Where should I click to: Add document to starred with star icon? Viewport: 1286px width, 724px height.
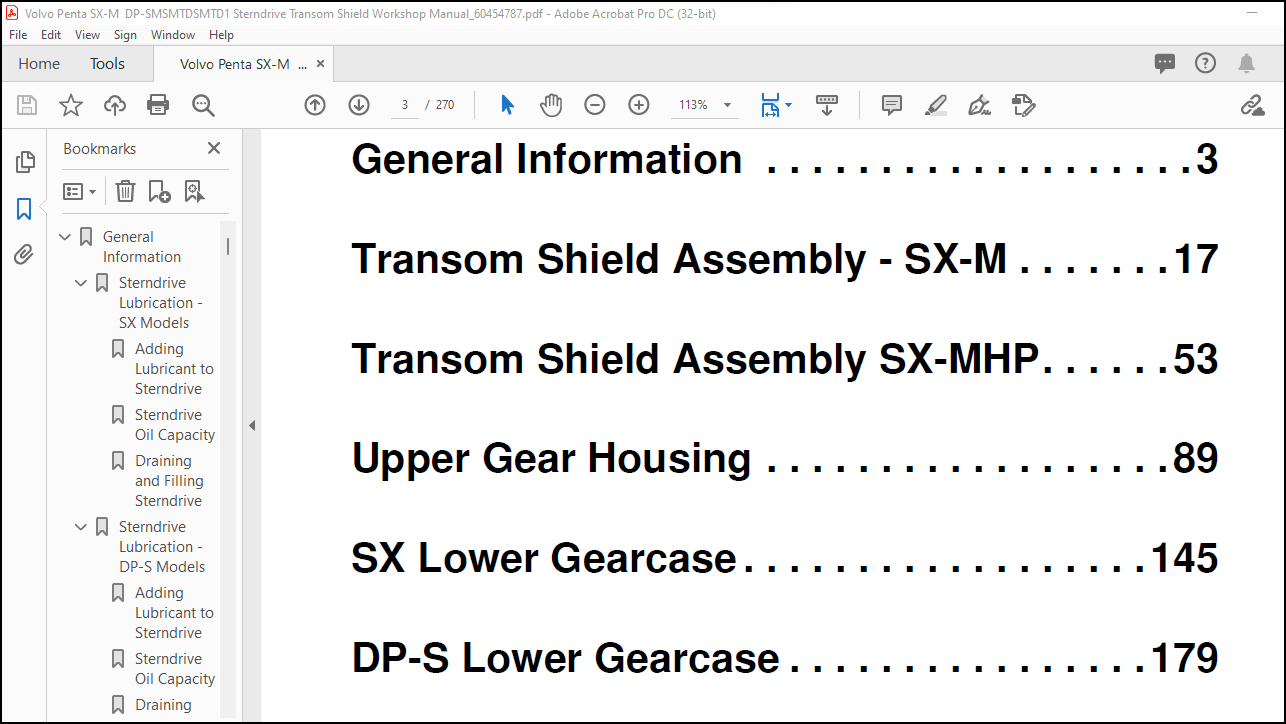pyautogui.click(x=71, y=105)
